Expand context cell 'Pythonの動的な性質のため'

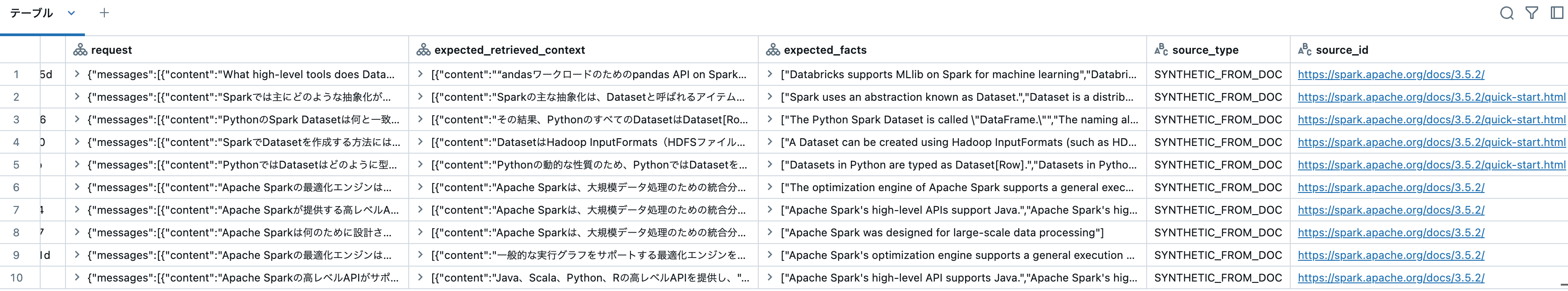pyautogui.click(x=420, y=164)
